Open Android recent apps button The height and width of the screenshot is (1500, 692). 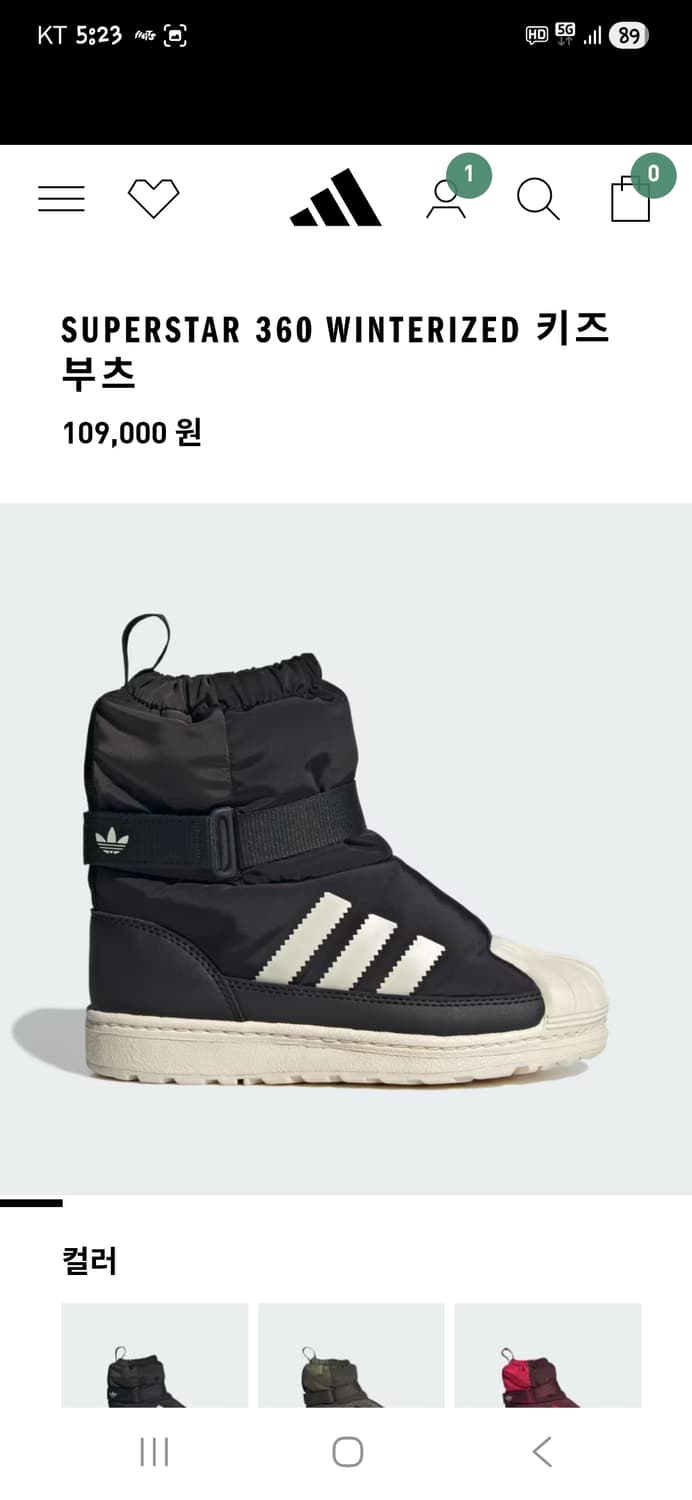point(154,1451)
